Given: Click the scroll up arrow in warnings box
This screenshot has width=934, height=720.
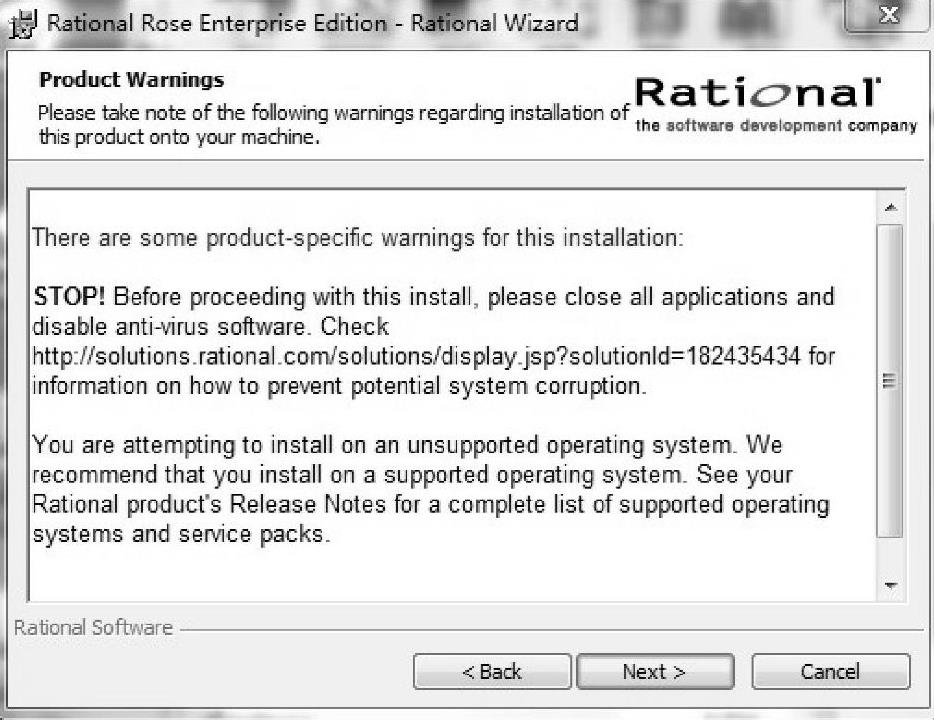Looking at the screenshot, I should [x=891, y=207].
